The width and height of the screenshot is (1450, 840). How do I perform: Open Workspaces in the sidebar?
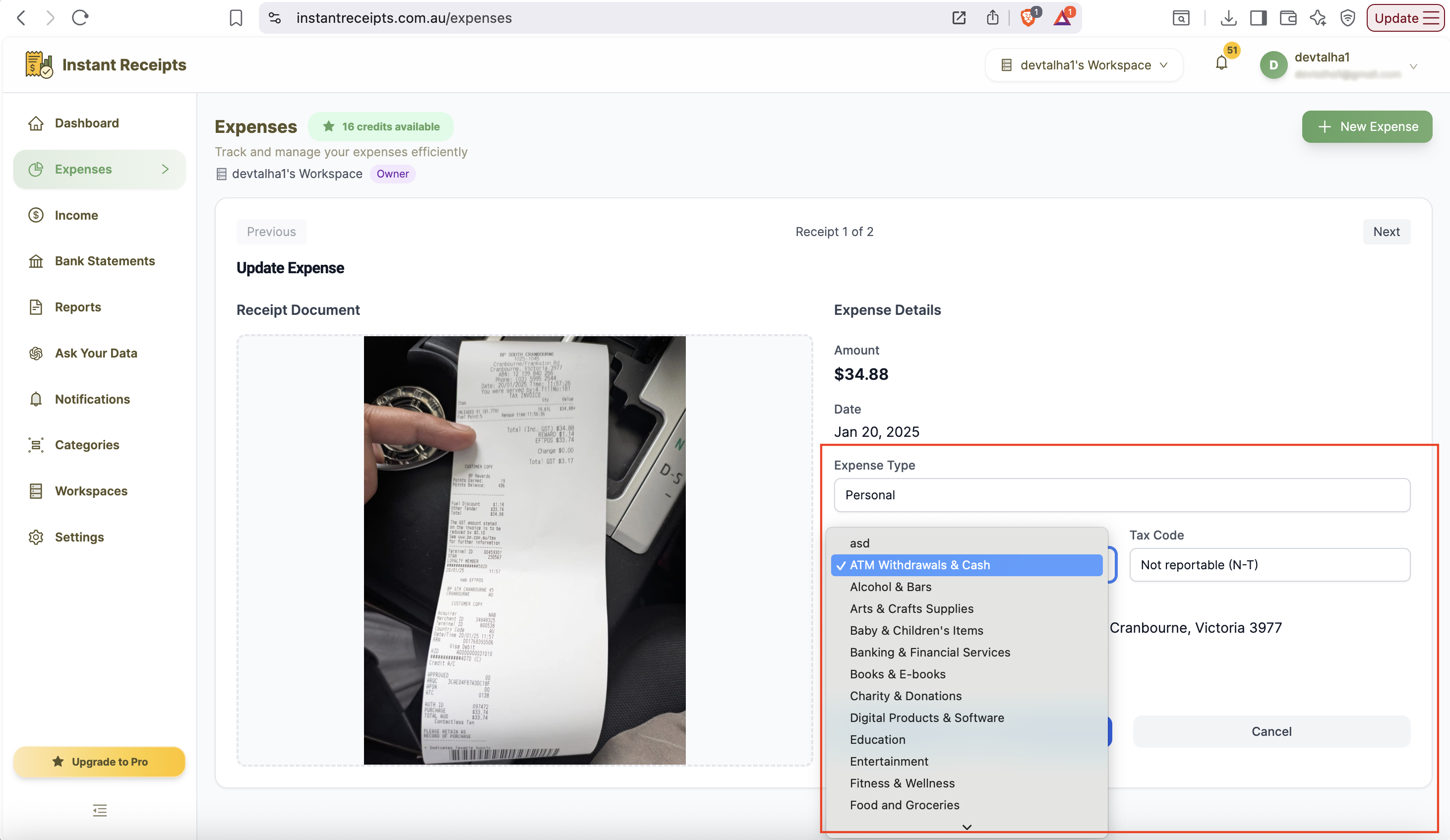[x=100, y=491]
